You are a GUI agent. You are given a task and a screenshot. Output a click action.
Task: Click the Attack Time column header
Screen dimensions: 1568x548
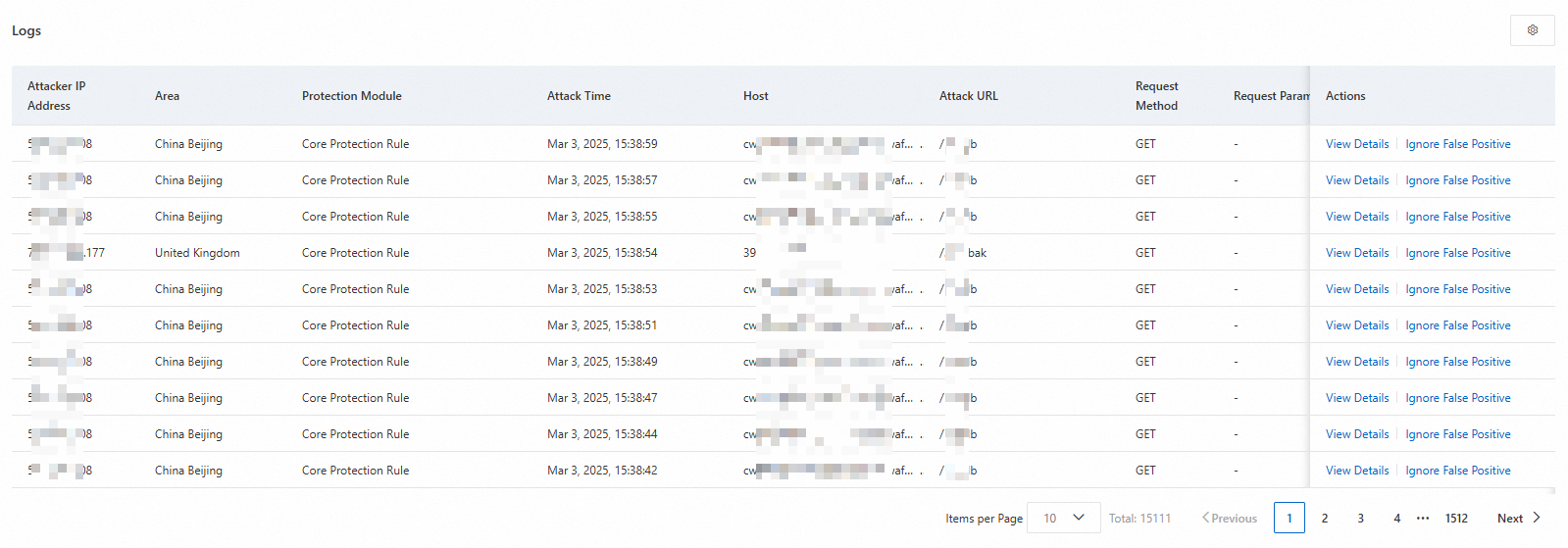coord(579,96)
